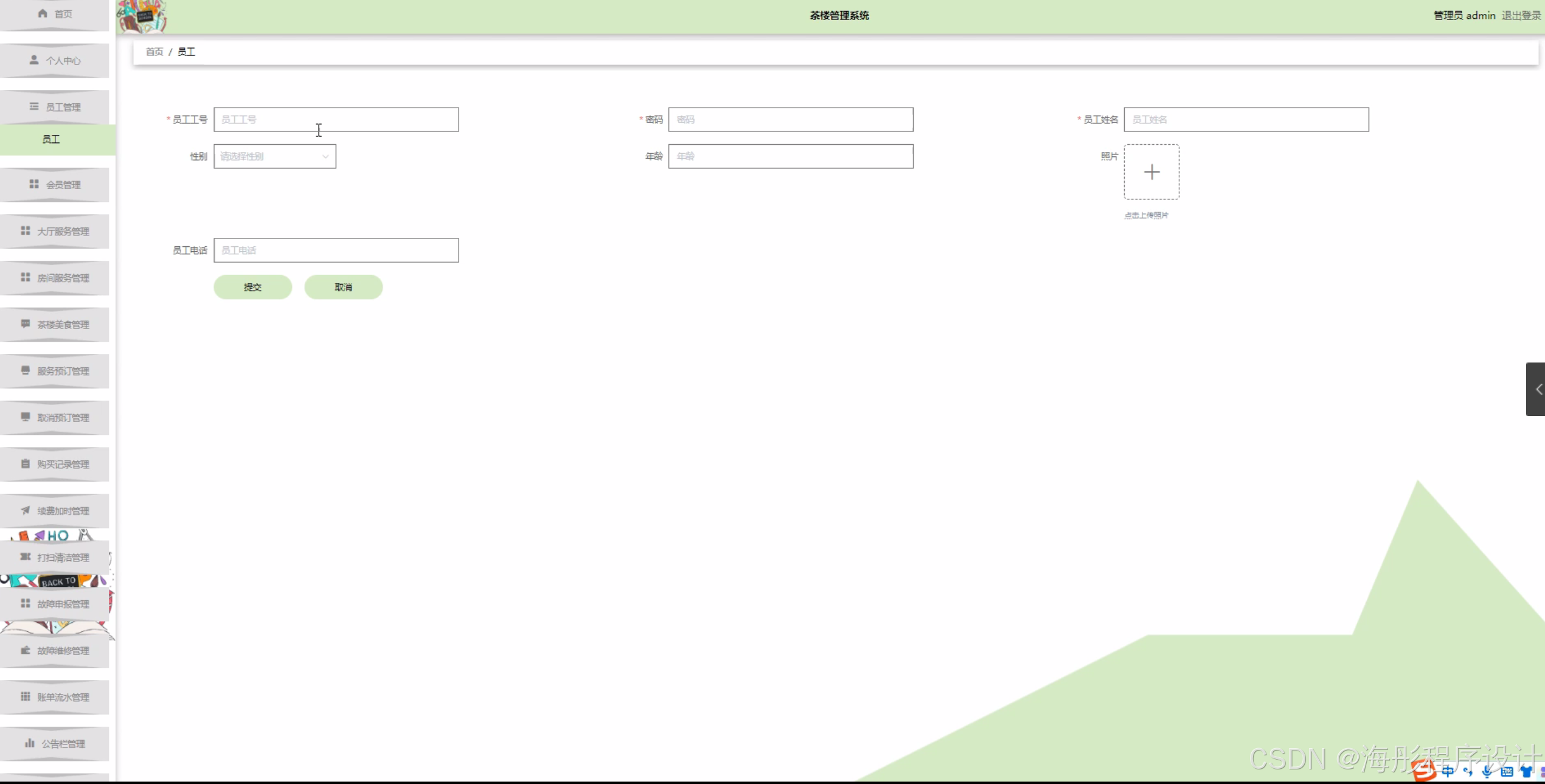Focus the 员工工号 input field
The height and width of the screenshot is (784, 1545).
pyautogui.click(x=336, y=119)
